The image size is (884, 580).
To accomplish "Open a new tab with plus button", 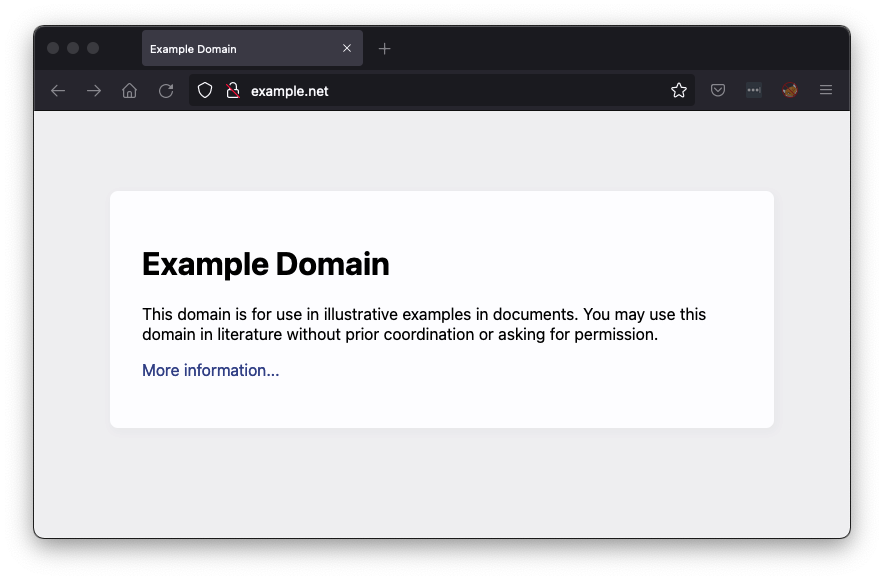I will coord(385,49).
